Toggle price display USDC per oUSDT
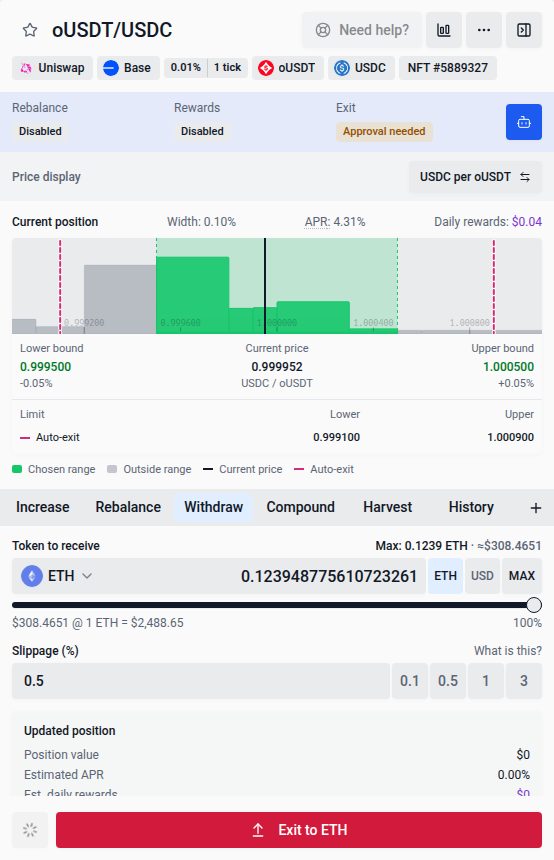 point(475,177)
